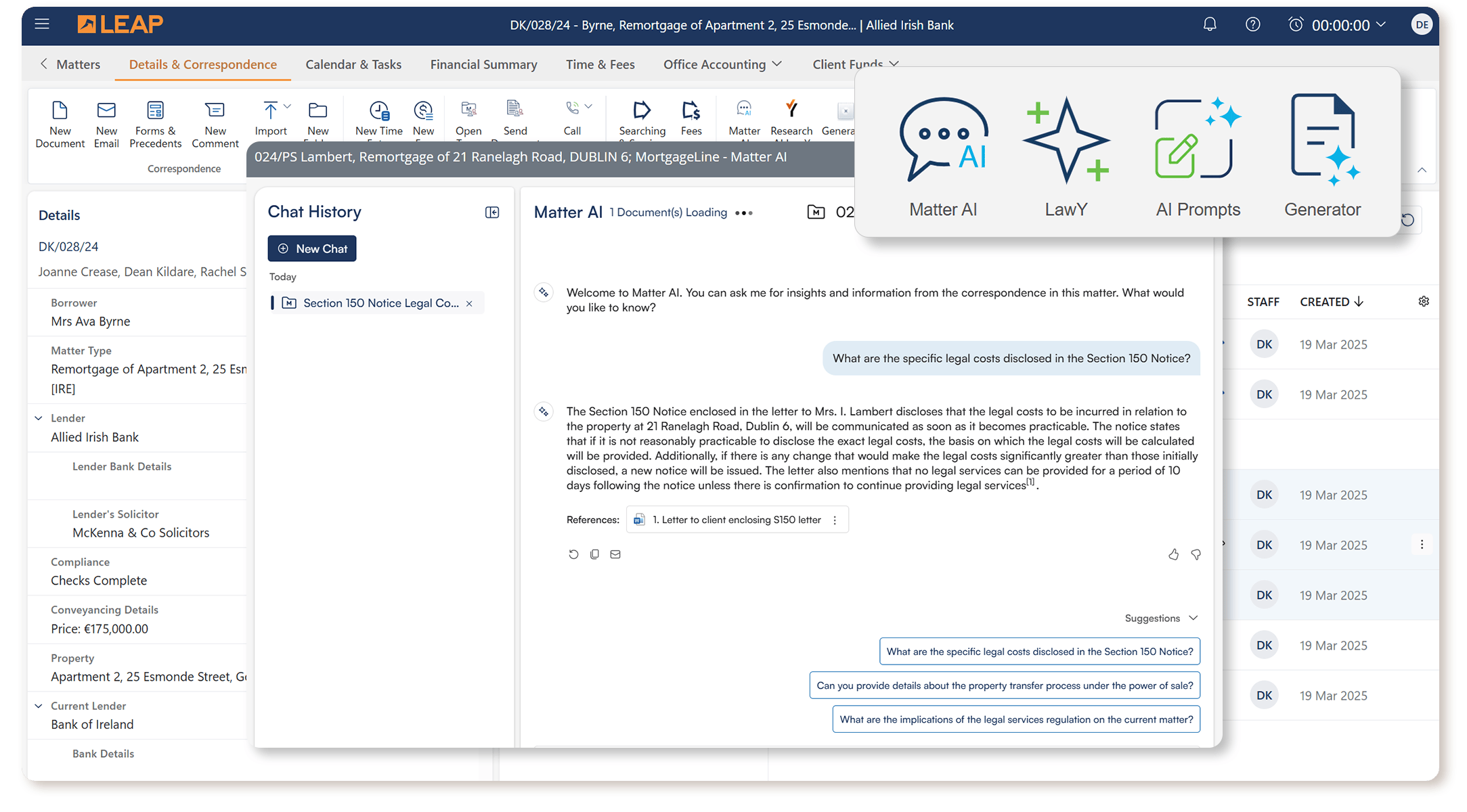Open the Financial Summary tab
The height and width of the screenshot is (812, 1467).
483,64
